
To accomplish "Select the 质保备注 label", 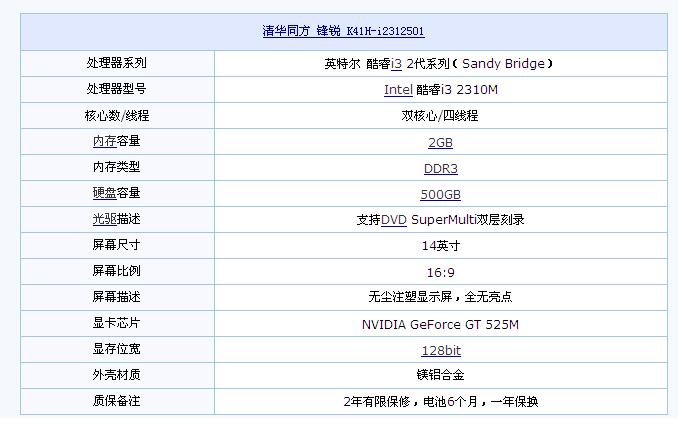I will pyautogui.click(x=116, y=401).
